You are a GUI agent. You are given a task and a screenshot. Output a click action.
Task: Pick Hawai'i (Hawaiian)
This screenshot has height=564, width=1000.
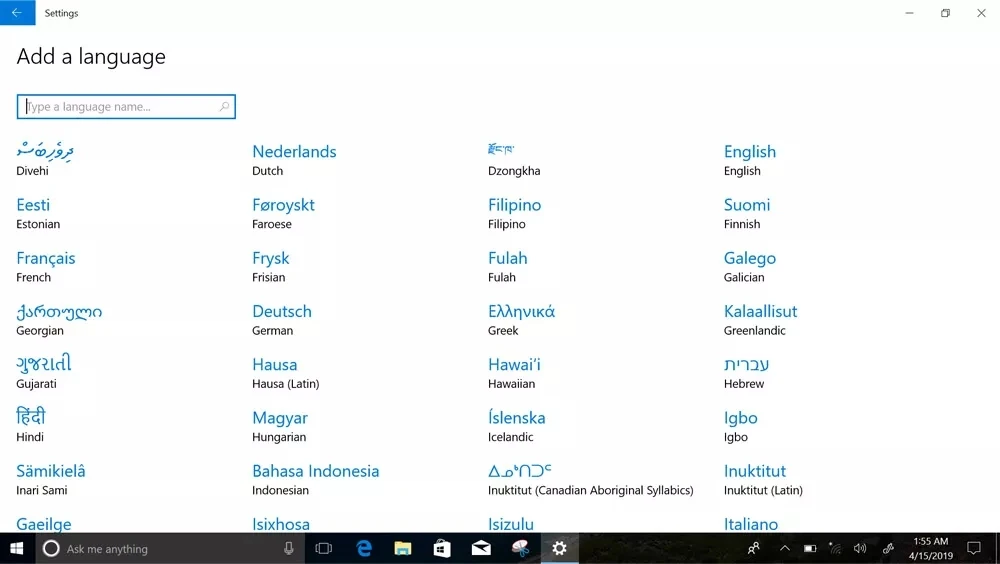click(514, 373)
